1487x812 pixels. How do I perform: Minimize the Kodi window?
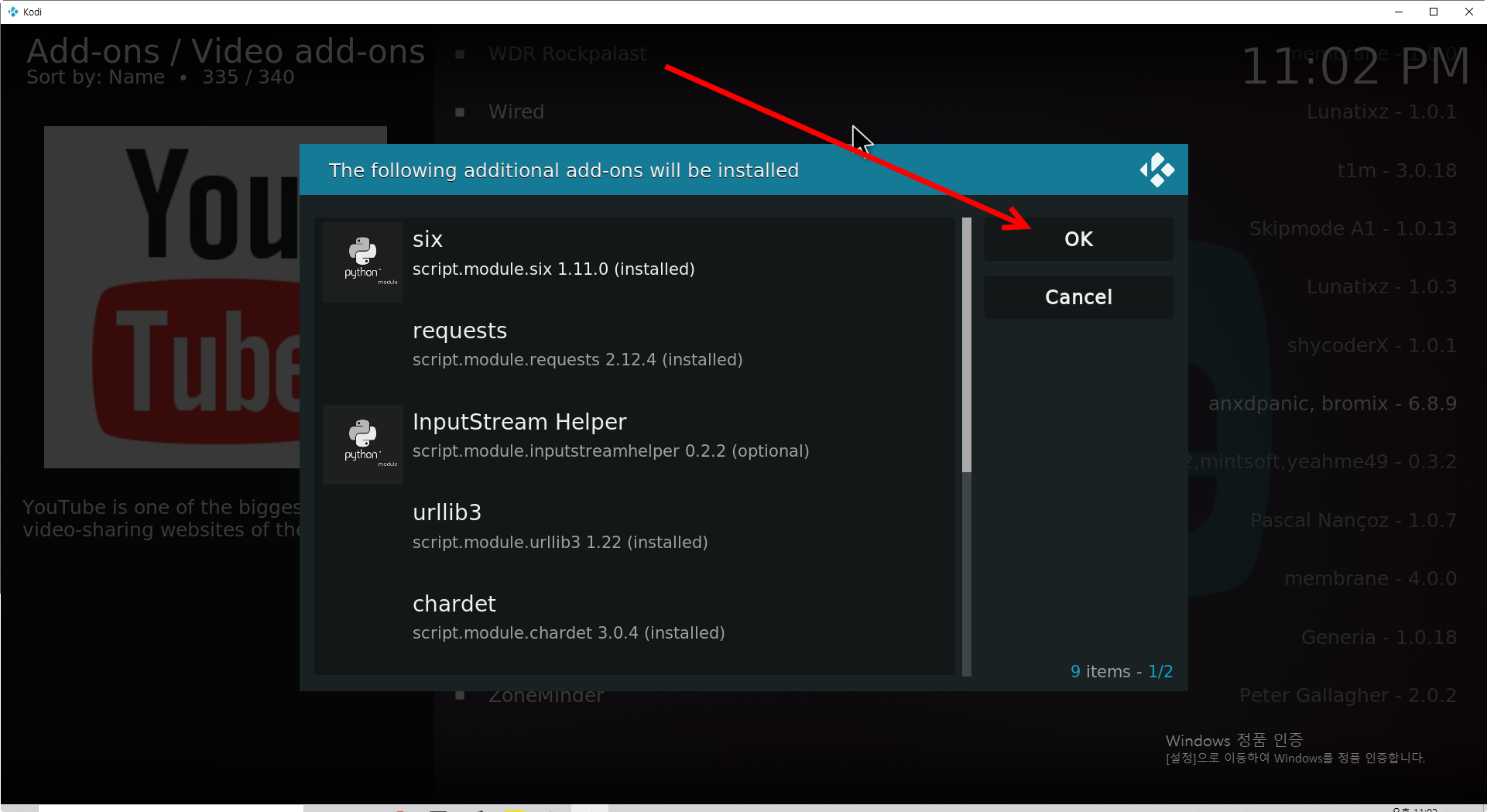1399,12
